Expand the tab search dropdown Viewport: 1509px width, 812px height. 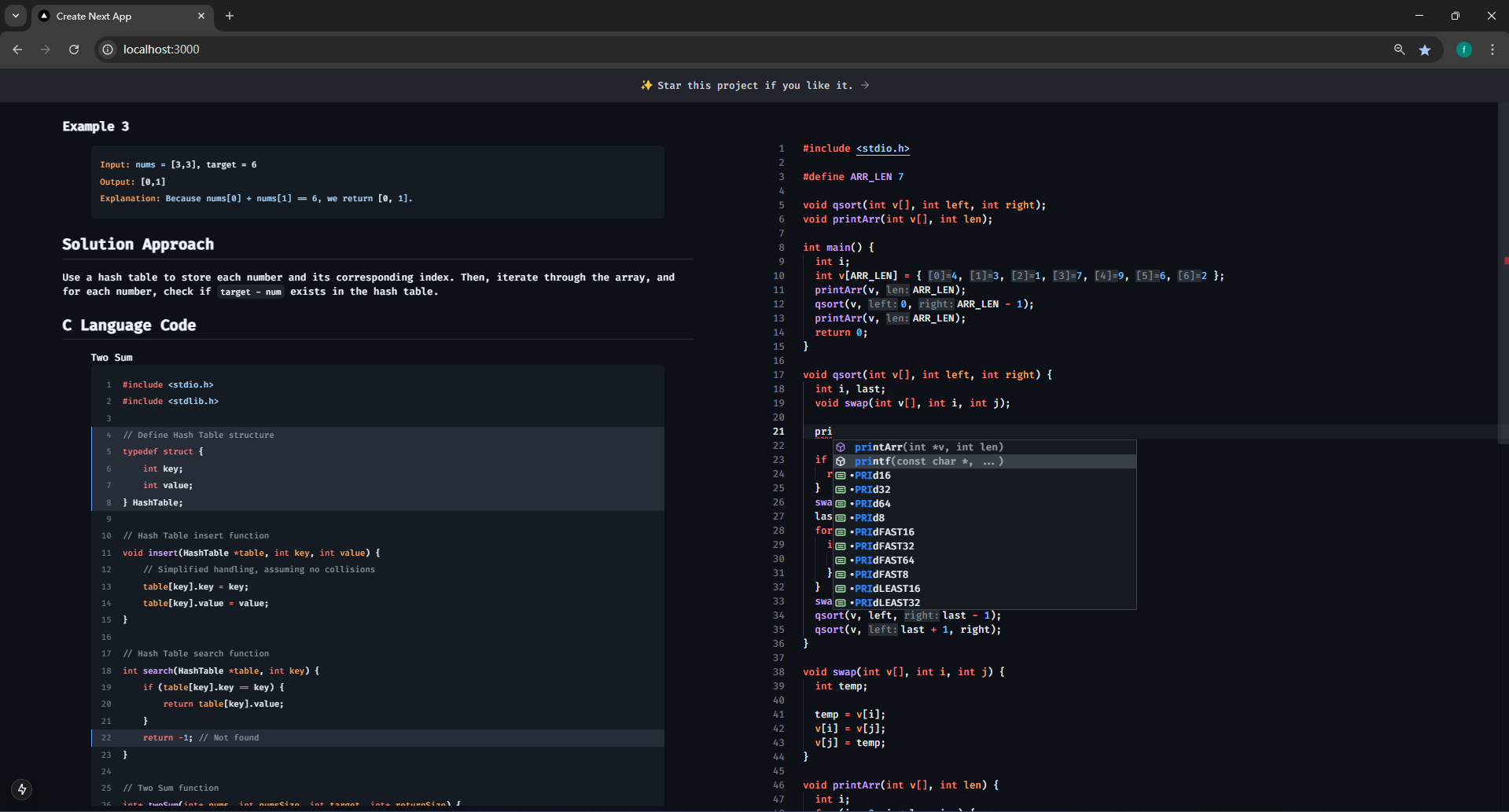(x=16, y=16)
